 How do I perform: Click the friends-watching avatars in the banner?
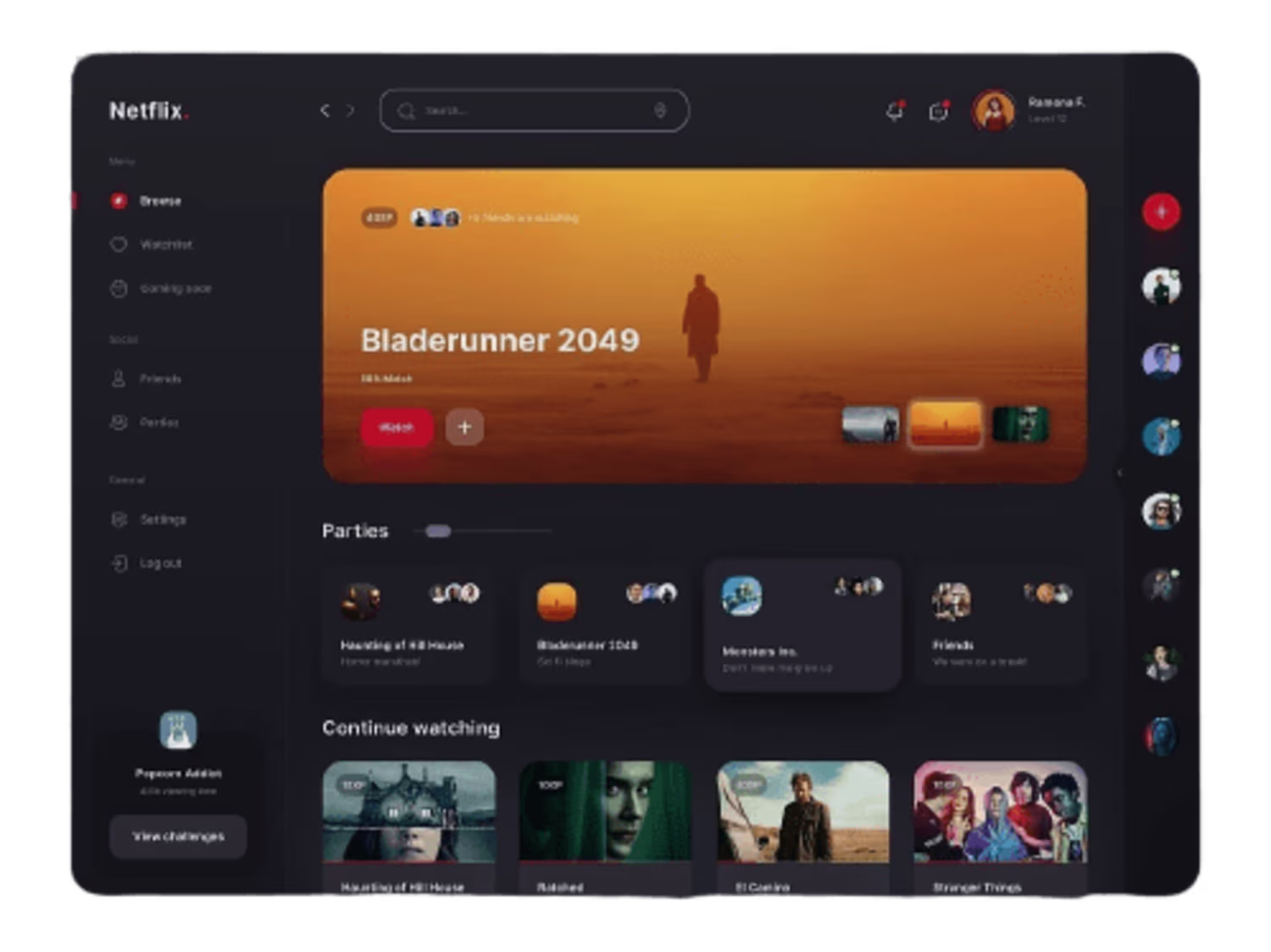click(x=436, y=218)
